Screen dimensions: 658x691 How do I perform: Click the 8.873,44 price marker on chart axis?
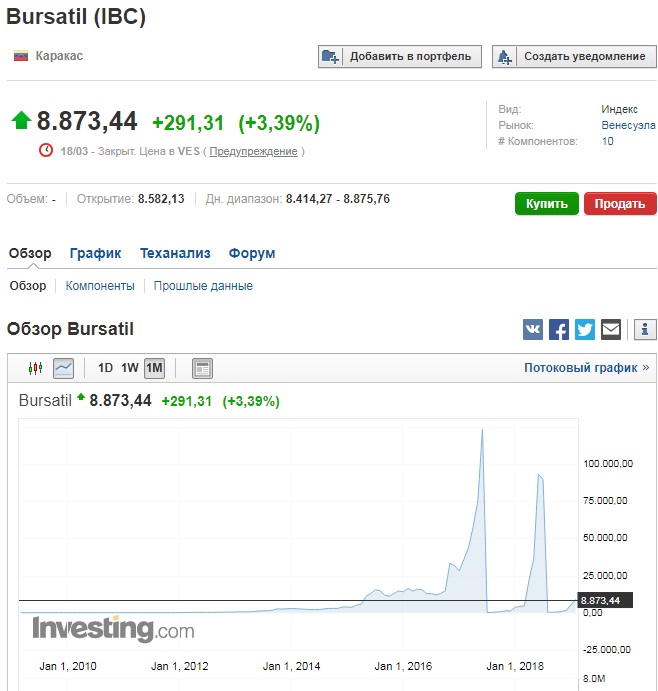(605, 600)
